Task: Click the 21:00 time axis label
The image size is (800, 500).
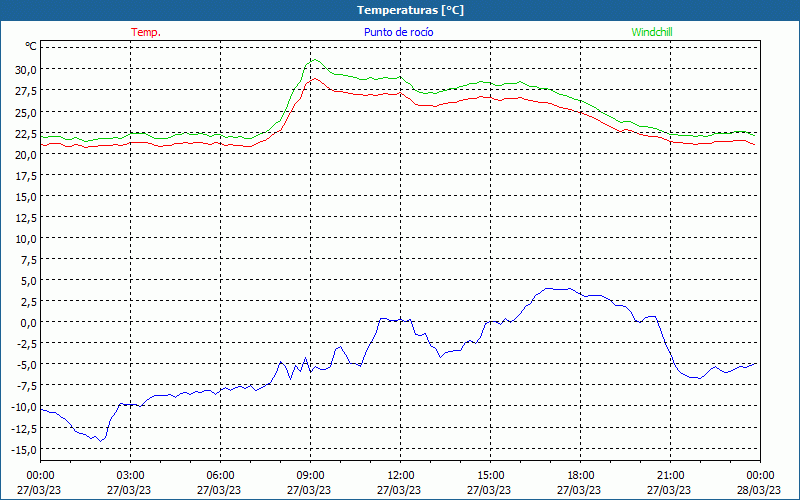Action: 670,476
